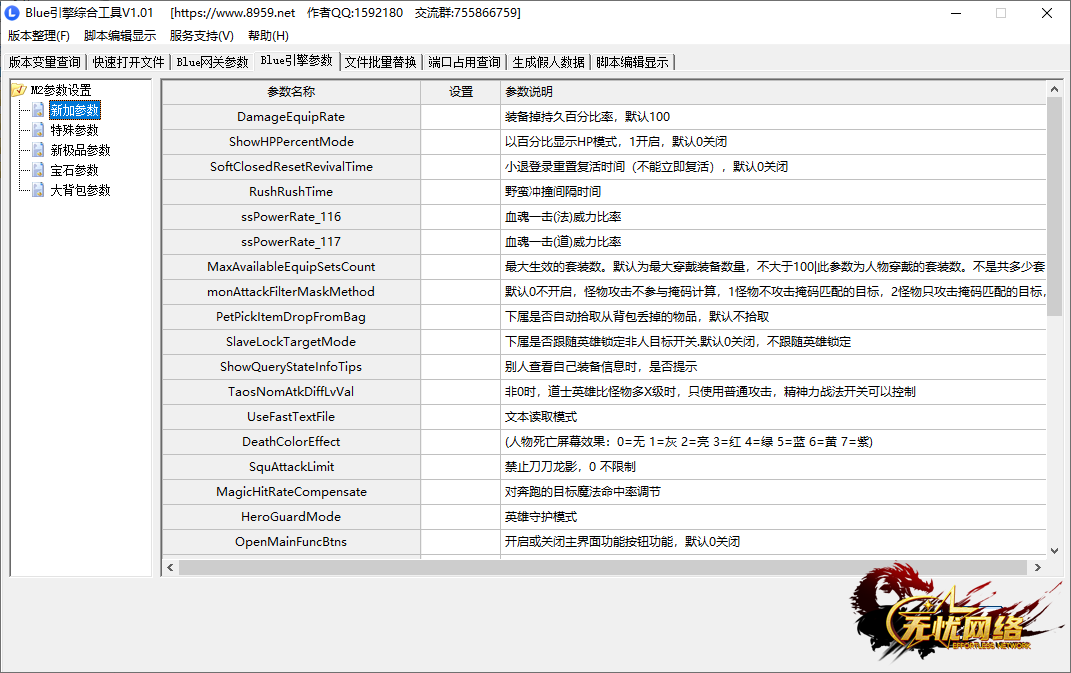Screen dimensions: 1071x673
Task: Switch to the 文件批量替换 tab
Action: [380, 62]
